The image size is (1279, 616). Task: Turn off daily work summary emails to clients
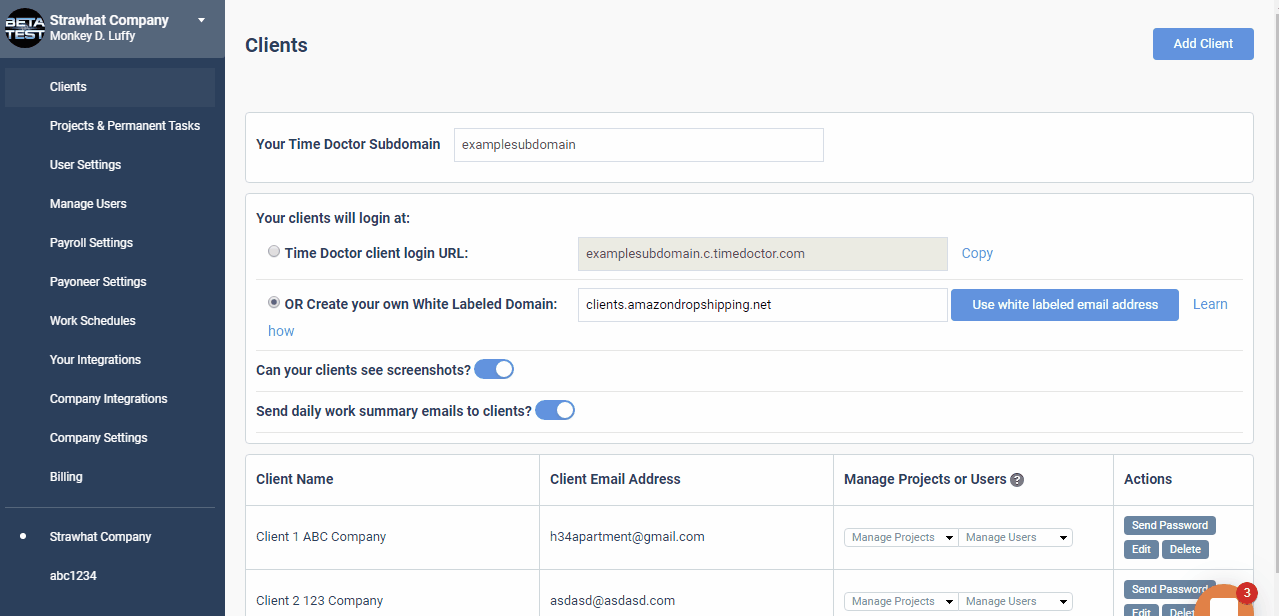(555, 410)
